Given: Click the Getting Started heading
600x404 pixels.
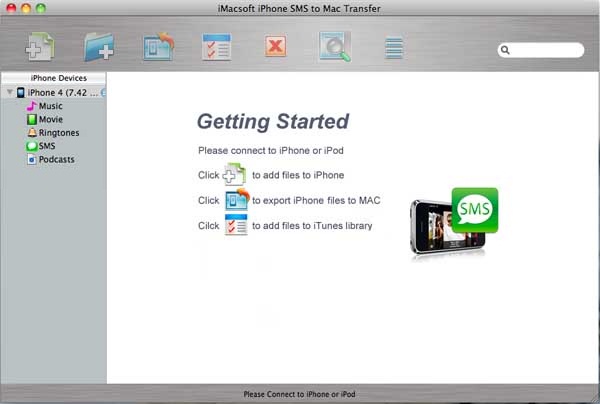Looking at the screenshot, I should pyautogui.click(x=273, y=122).
